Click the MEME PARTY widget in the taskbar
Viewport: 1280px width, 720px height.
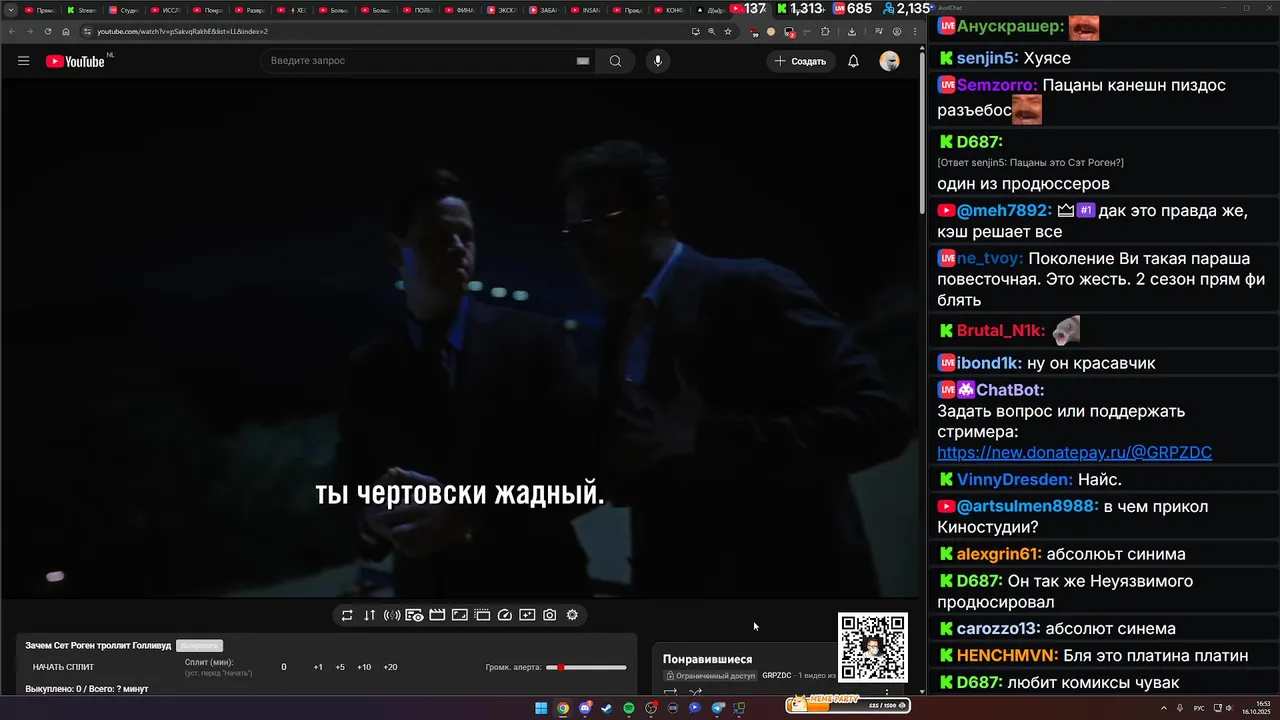click(848, 705)
